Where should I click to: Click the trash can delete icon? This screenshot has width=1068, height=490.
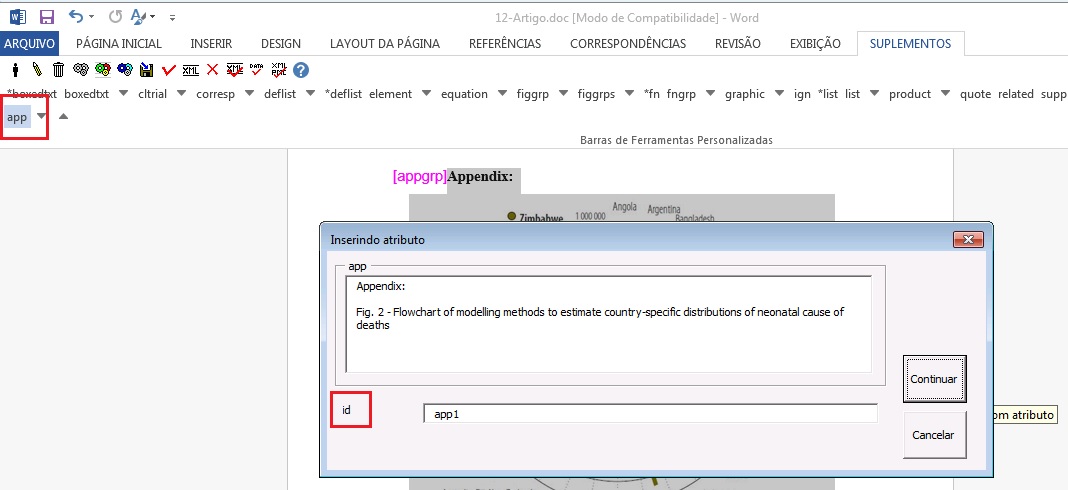pos(58,70)
